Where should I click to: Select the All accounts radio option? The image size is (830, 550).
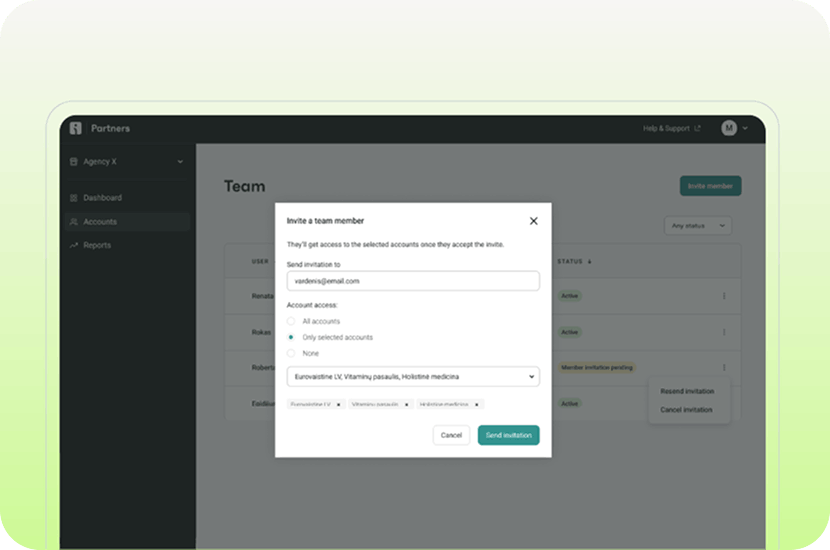[x=291, y=321]
